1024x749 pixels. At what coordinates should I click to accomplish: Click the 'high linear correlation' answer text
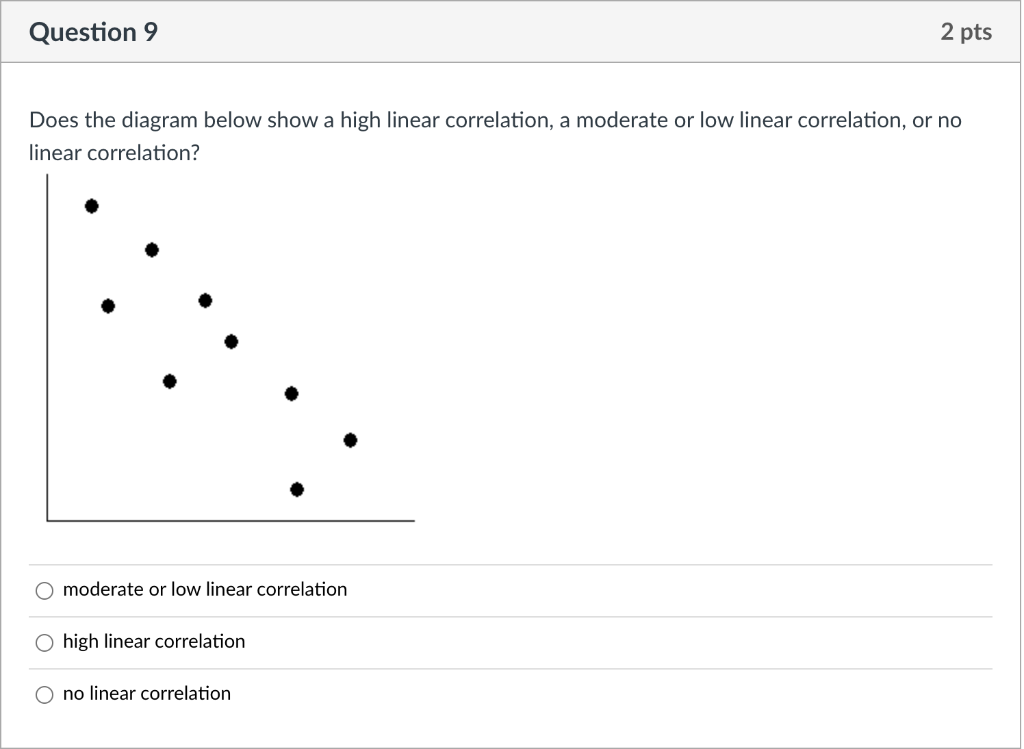point(152,641)
